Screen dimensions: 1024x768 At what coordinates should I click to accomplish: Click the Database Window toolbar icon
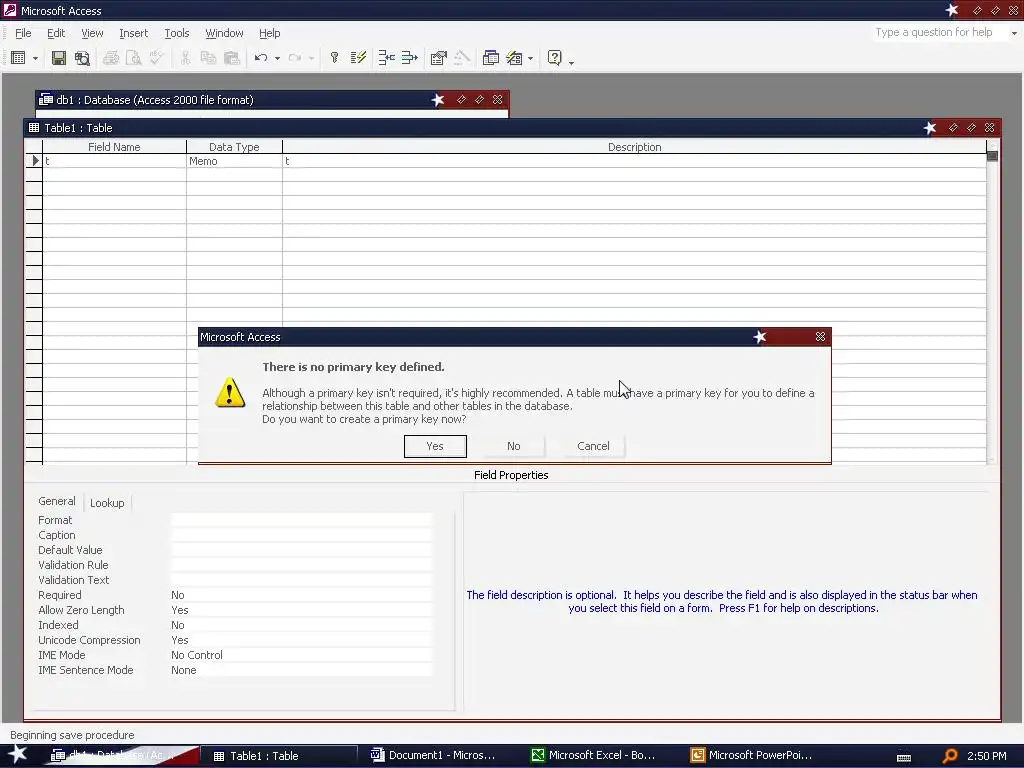click(x=490, y=58)
